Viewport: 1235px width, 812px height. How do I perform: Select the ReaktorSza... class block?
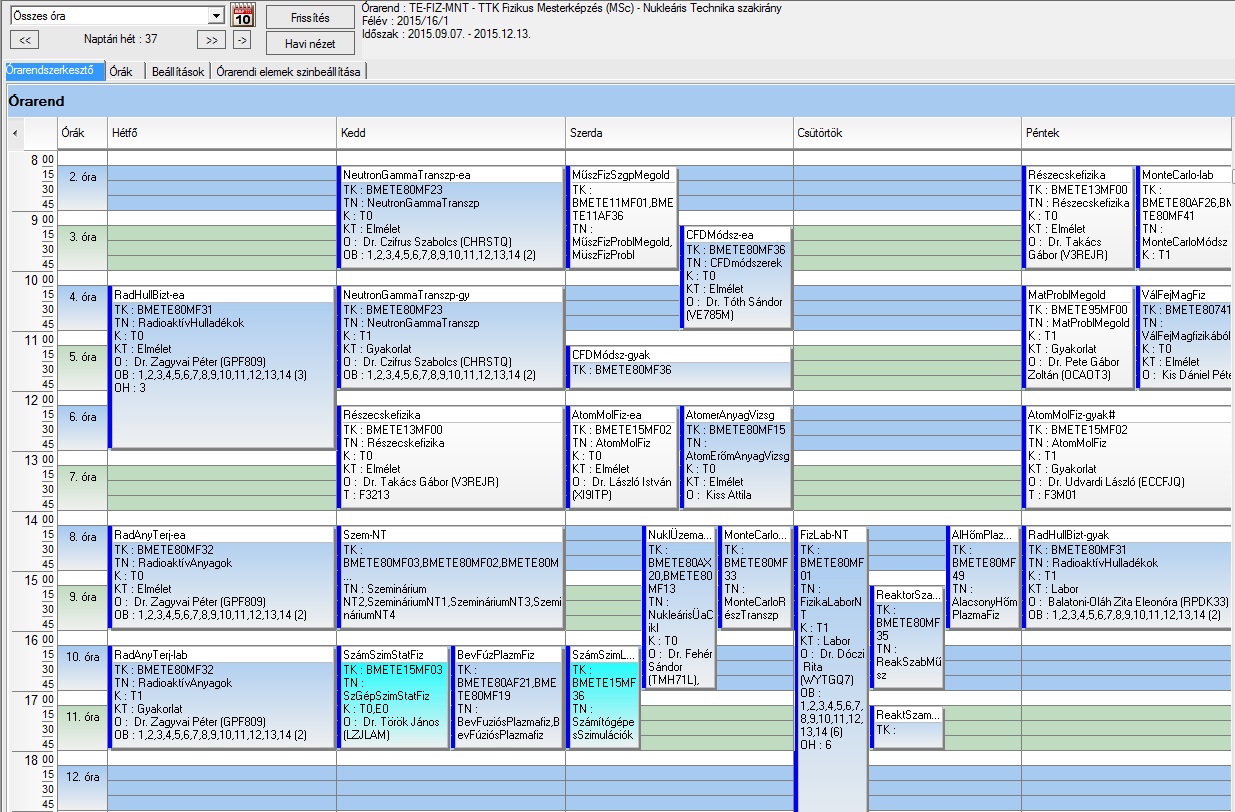(x=907, y=637)
